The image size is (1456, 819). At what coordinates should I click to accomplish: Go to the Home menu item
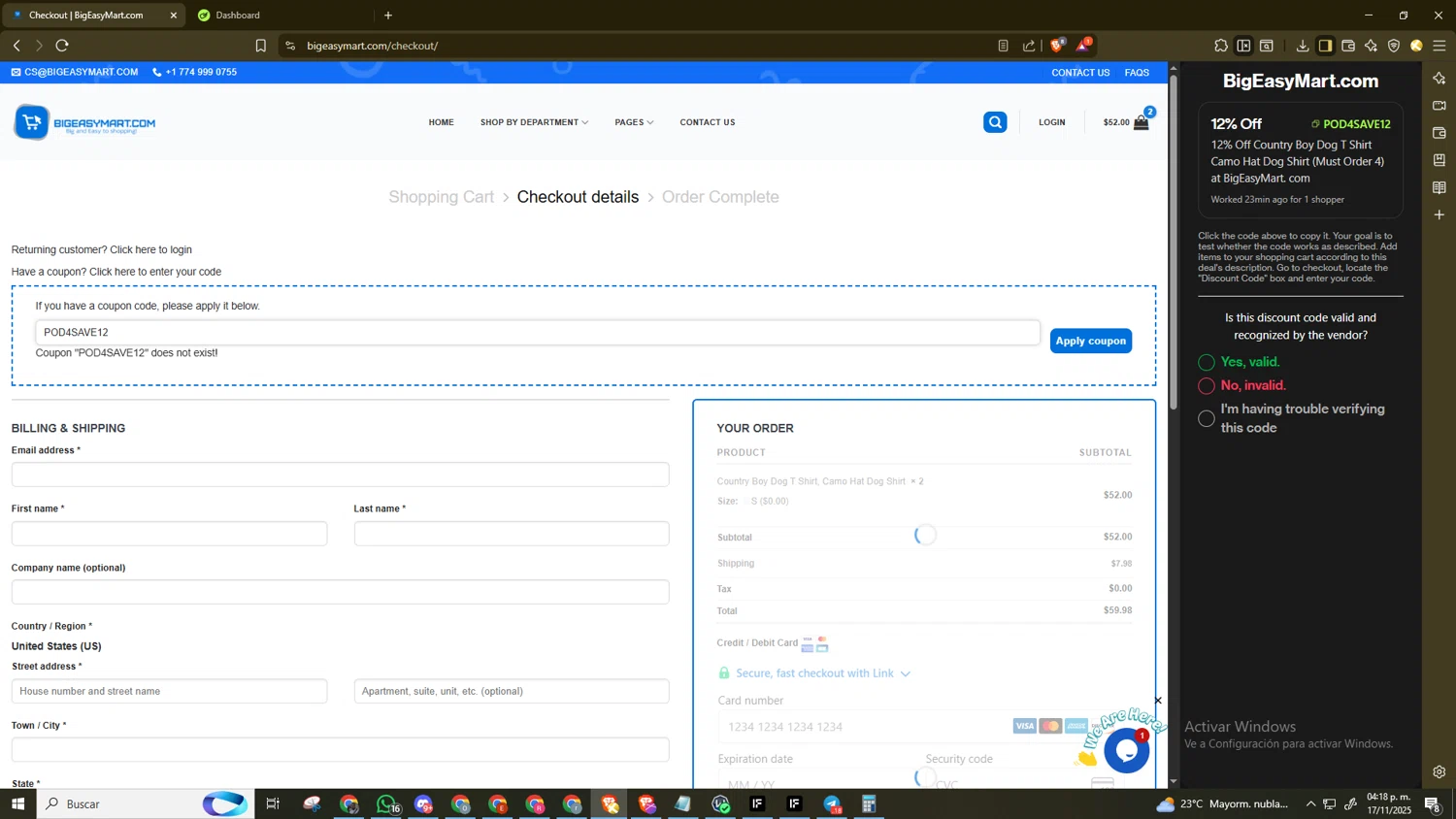click(x=442, y=122)
